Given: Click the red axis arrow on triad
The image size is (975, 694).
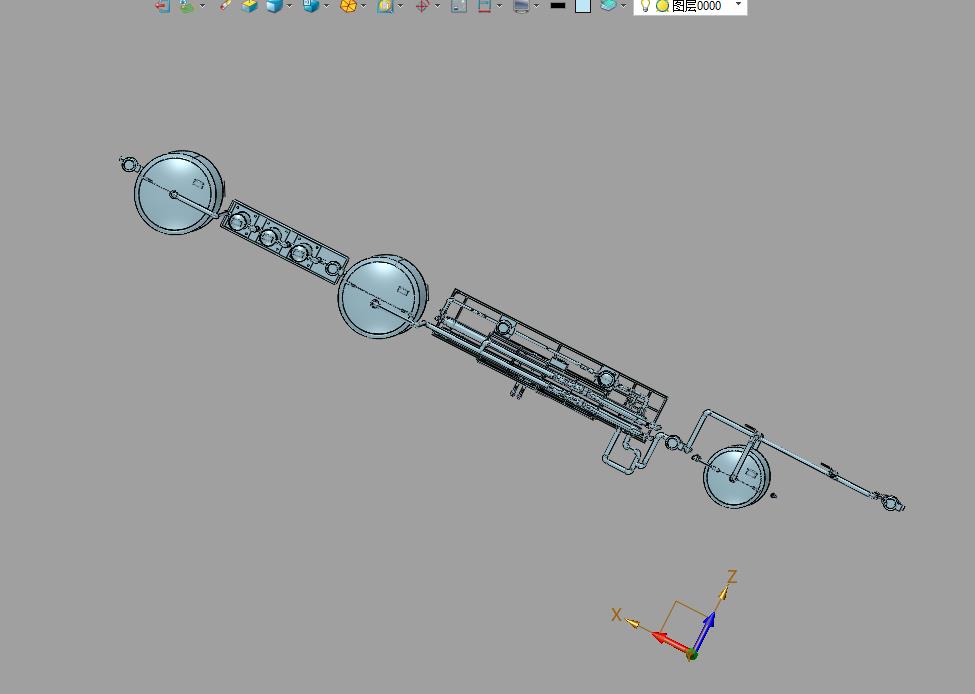Looking at the screenshot, I should (x=670, y=642).
